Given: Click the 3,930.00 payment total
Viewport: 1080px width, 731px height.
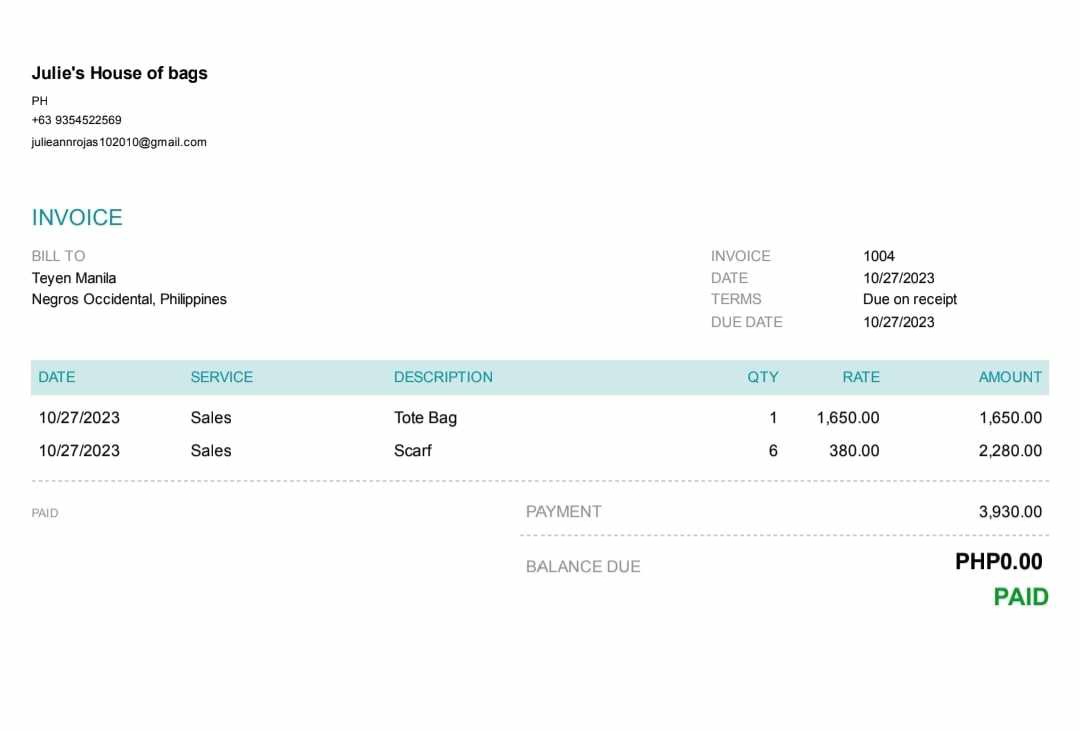Looking at the screenshot, I should coord(1010,512).
